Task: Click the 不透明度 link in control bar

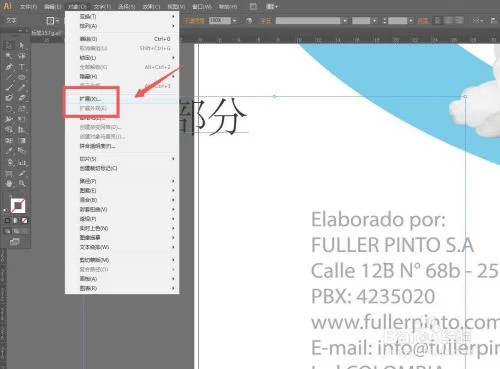Action: pyautogui.click(x=194, y=21)
